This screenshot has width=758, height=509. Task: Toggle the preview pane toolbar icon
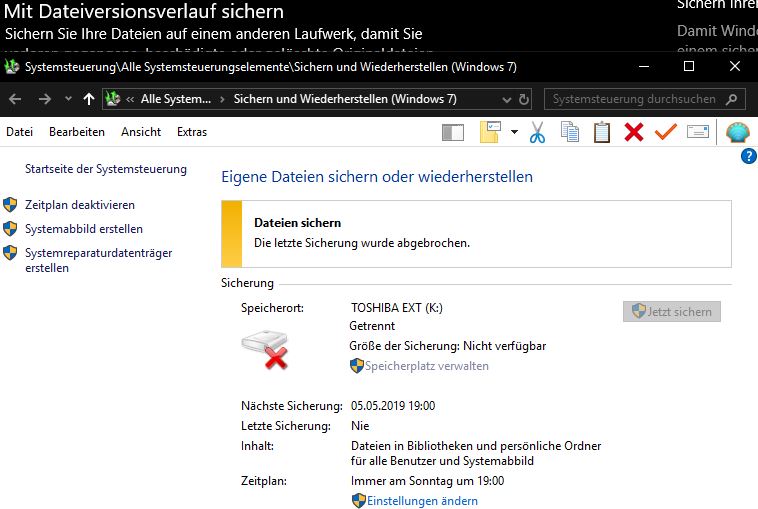click(x=453, y=132)
